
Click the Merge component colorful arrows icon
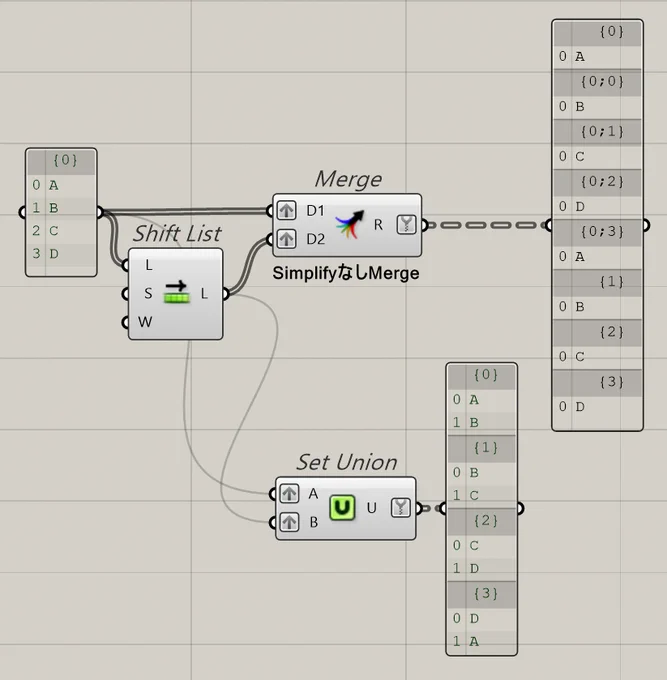tap(350, 224)
